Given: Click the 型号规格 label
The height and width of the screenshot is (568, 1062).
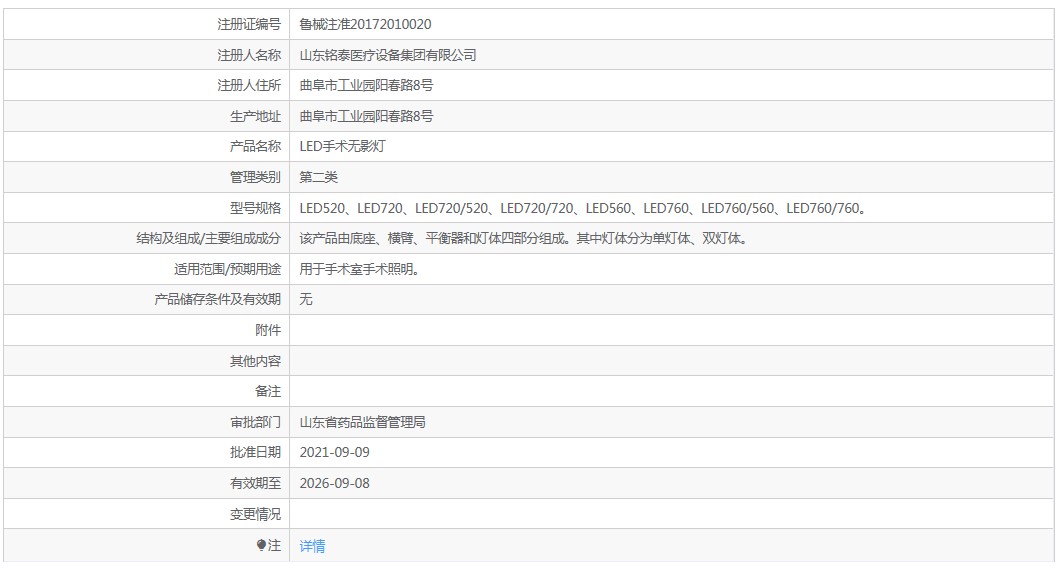Looking at the screenshot, I should click(x=255, y=209).
